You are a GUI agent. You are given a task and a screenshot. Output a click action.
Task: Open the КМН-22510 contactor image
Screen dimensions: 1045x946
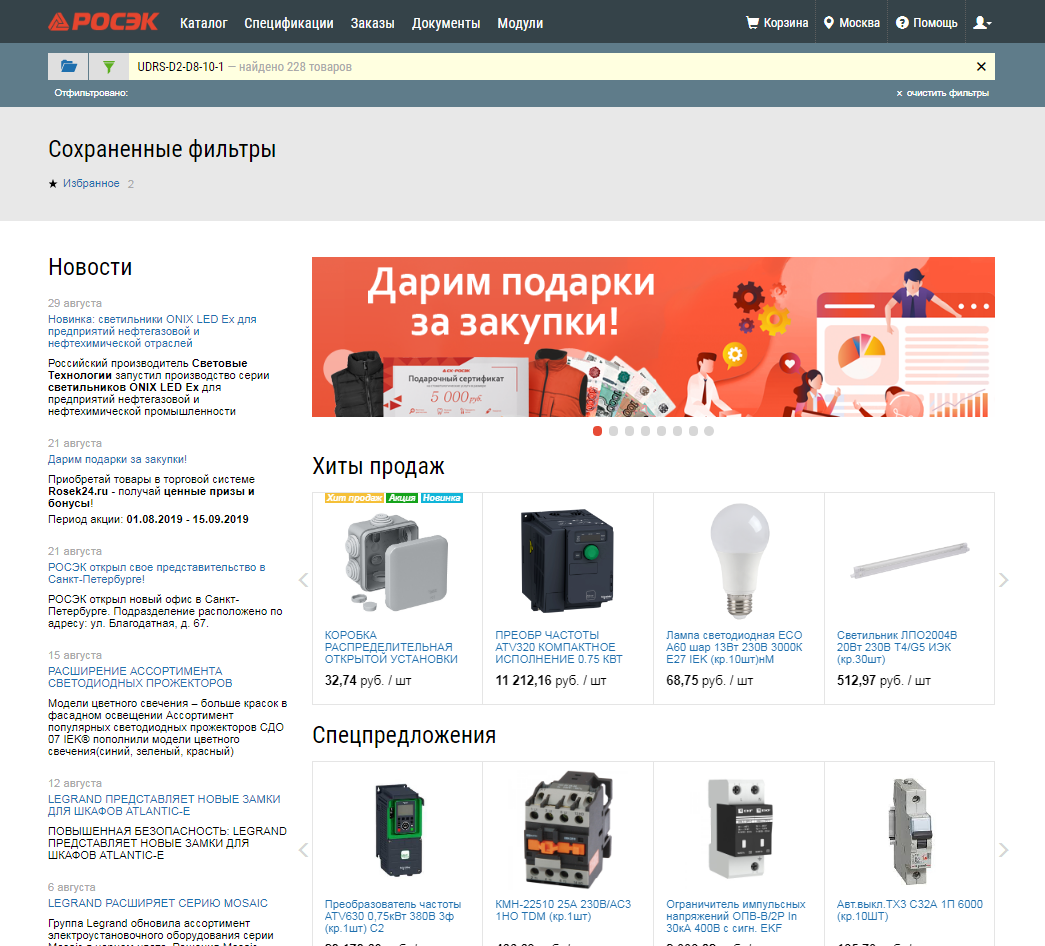[x=568, y=830]
